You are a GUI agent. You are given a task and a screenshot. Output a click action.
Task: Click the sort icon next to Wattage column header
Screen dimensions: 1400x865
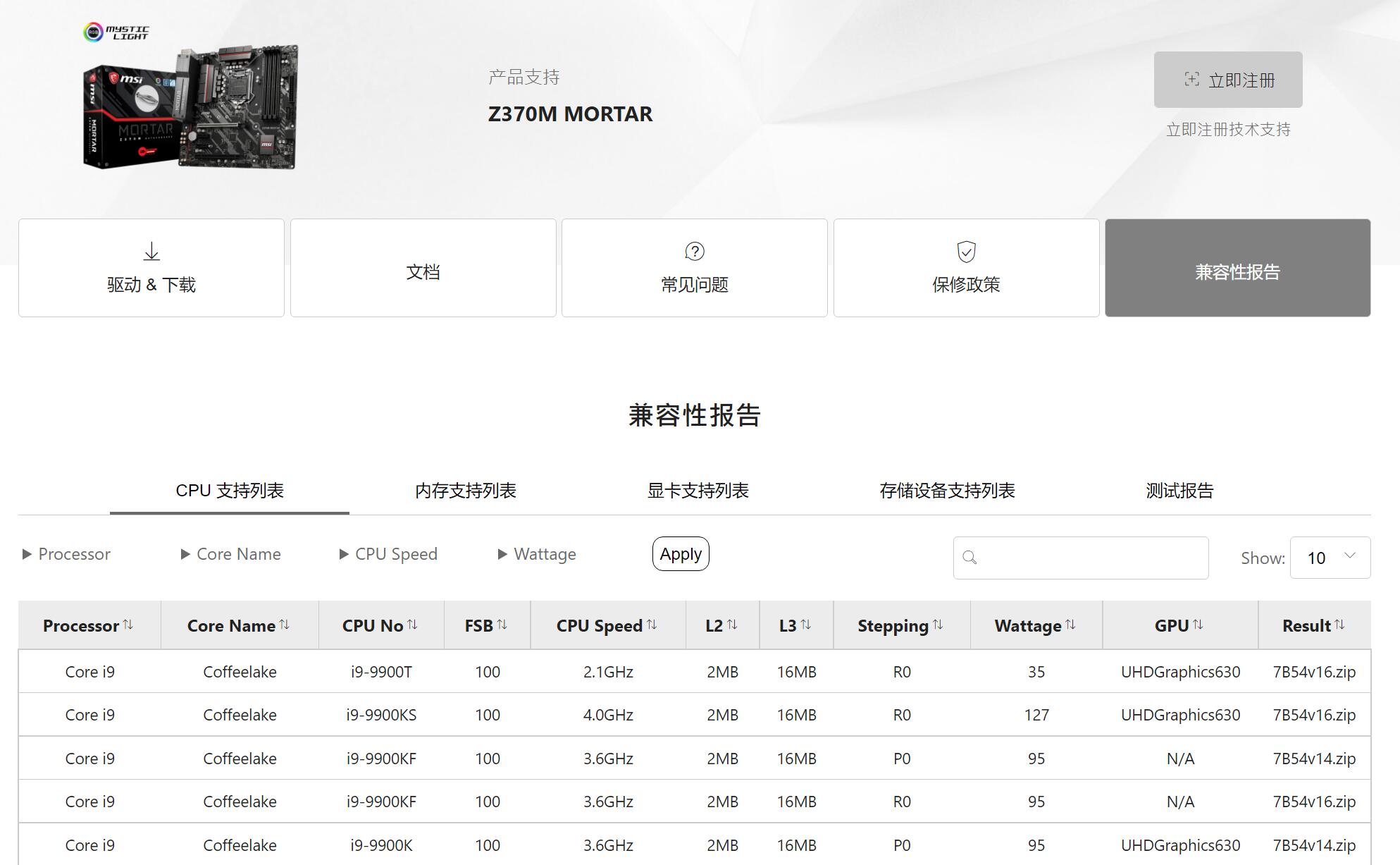pyautogui.click(x=1072, y=624)
